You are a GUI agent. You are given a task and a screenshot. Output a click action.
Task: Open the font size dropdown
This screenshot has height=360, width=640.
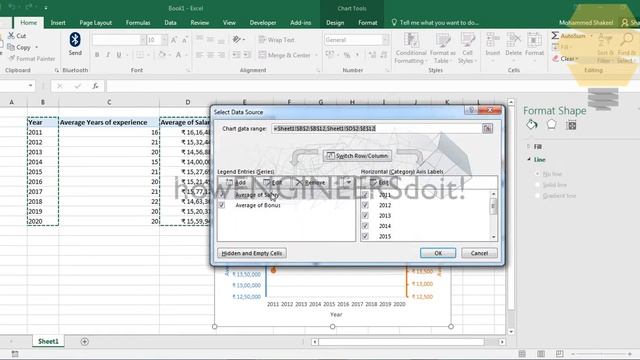click(164, 40)
